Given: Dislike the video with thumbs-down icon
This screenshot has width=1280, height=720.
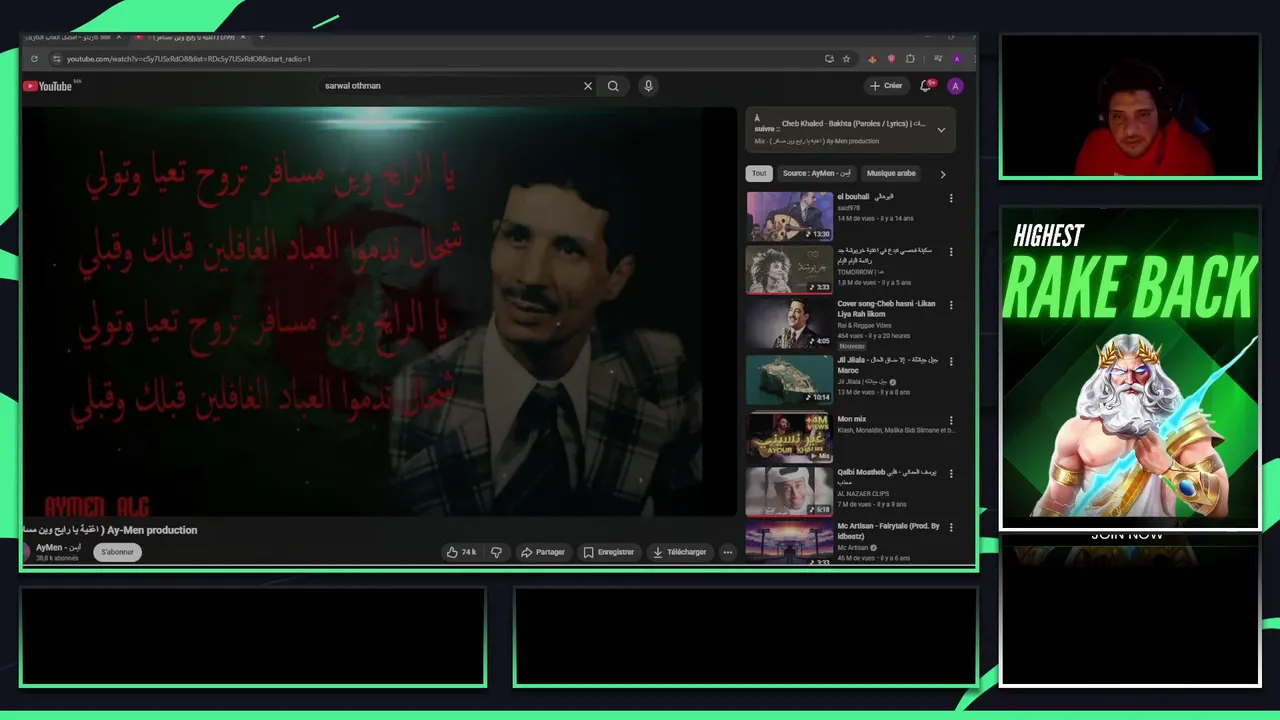Looking at the screenshot, I should [496, 552].
